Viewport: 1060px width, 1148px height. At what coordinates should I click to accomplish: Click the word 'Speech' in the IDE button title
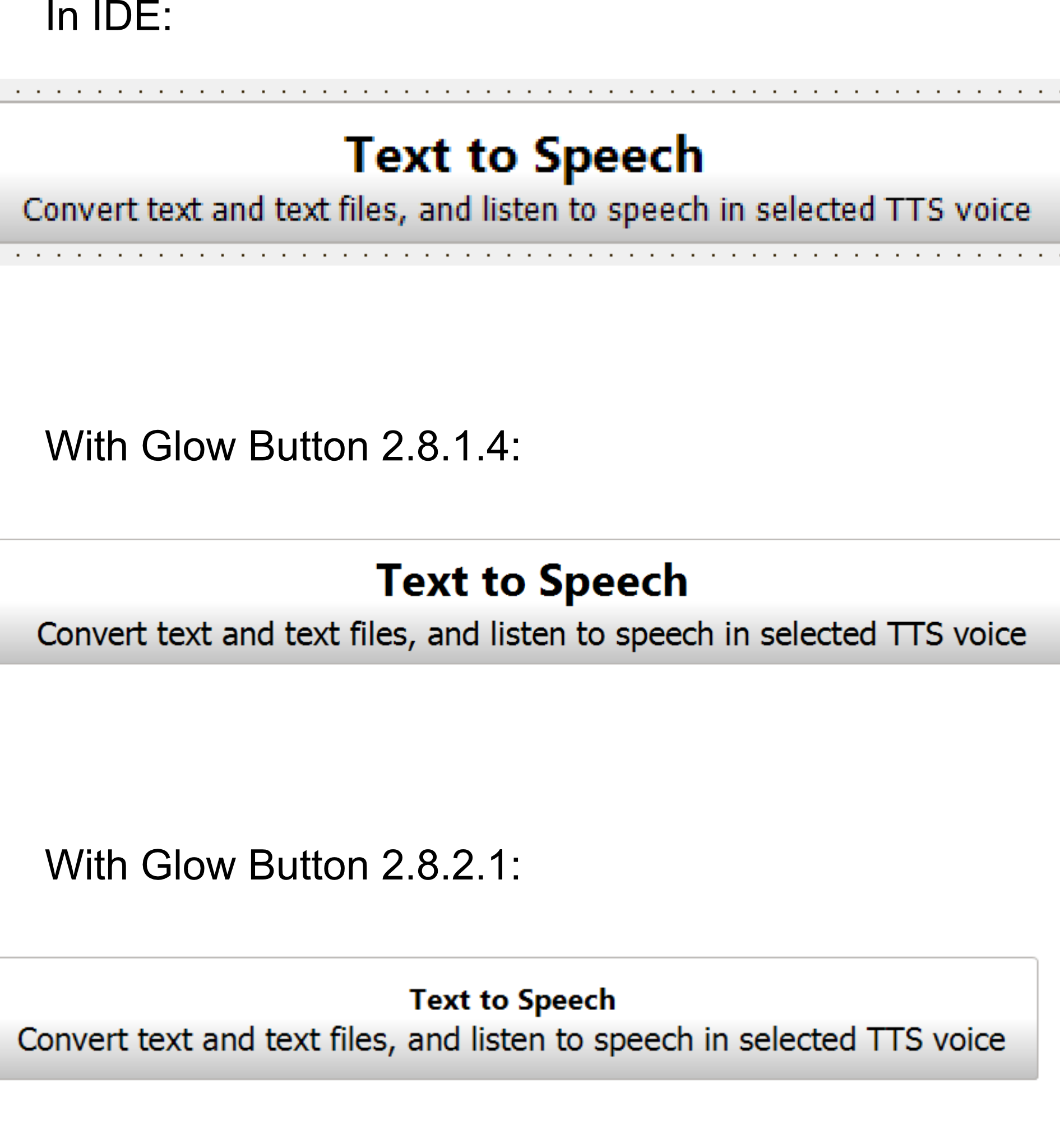click(618, 156)
